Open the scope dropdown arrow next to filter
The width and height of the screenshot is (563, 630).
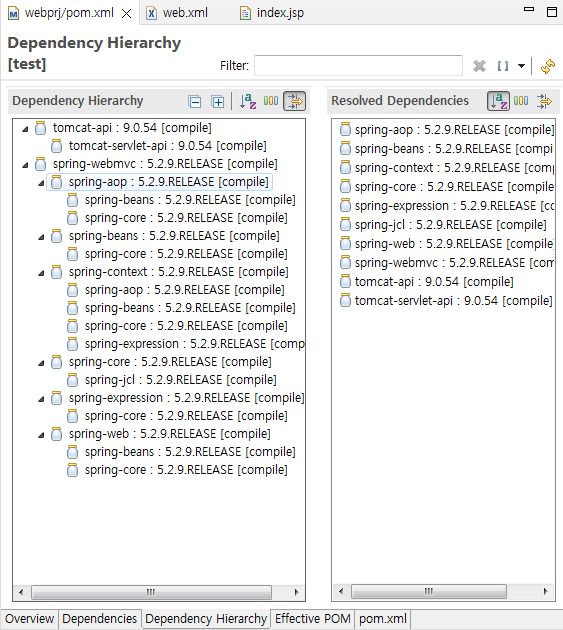pyautogui.click(x=521, y=66)
